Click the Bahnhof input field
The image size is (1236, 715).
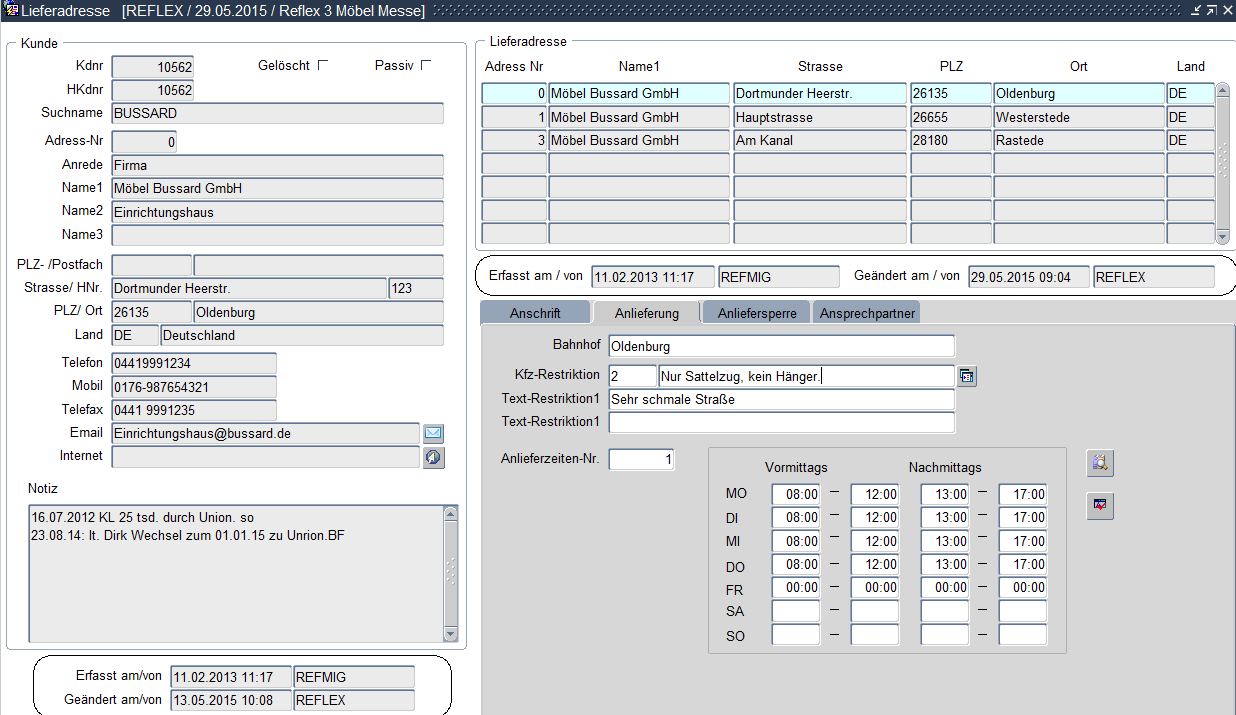click(781, 346)
